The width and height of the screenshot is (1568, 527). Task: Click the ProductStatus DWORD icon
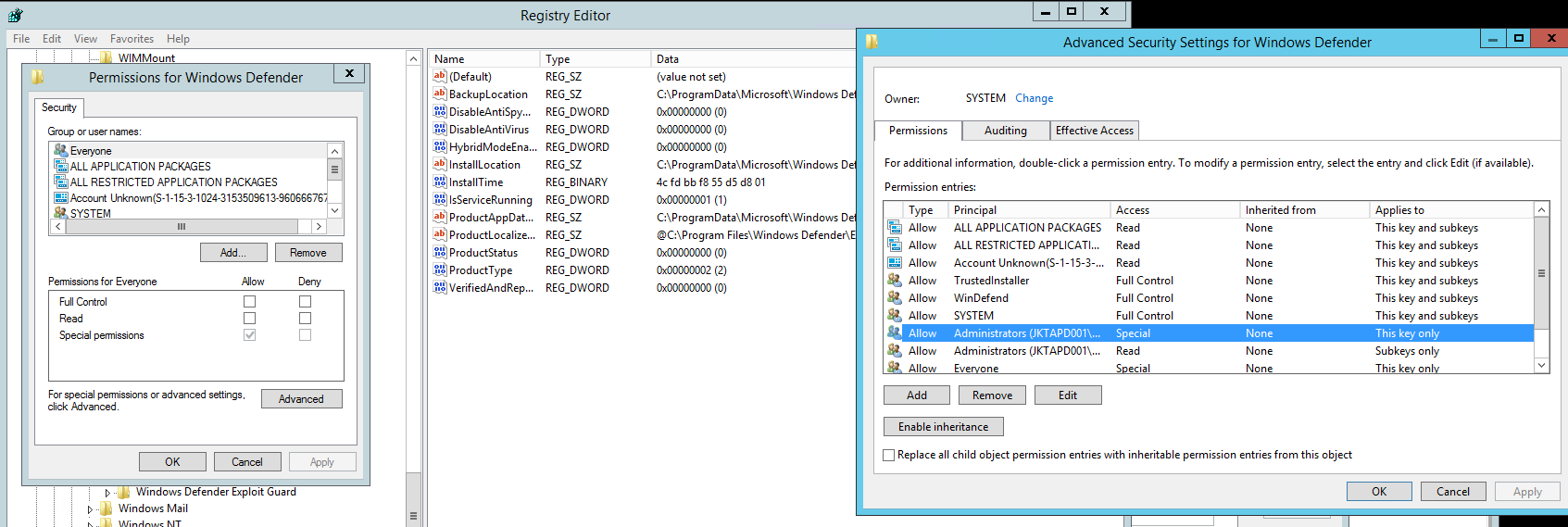tap(440, 253)
